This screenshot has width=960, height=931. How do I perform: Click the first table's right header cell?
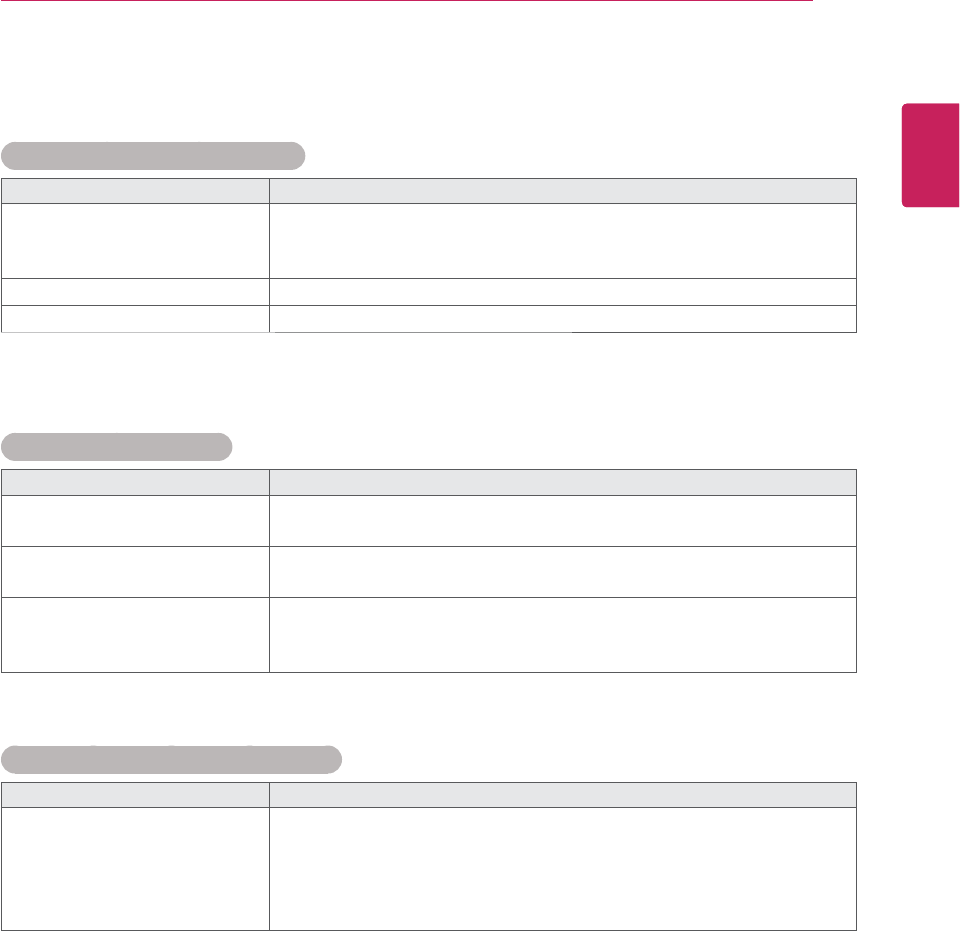[563, 191]
